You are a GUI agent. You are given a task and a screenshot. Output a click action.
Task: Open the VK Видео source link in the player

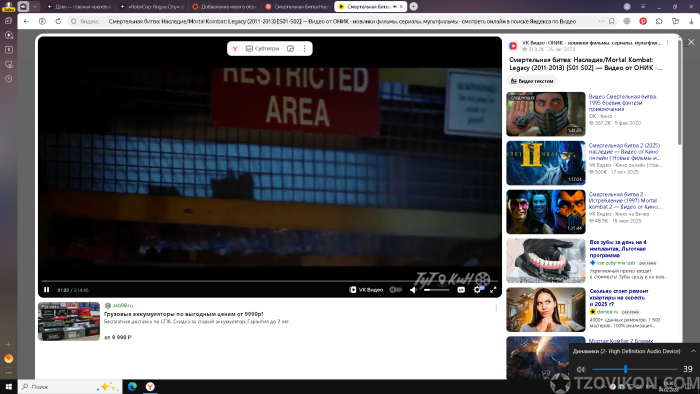coord(366,290)
